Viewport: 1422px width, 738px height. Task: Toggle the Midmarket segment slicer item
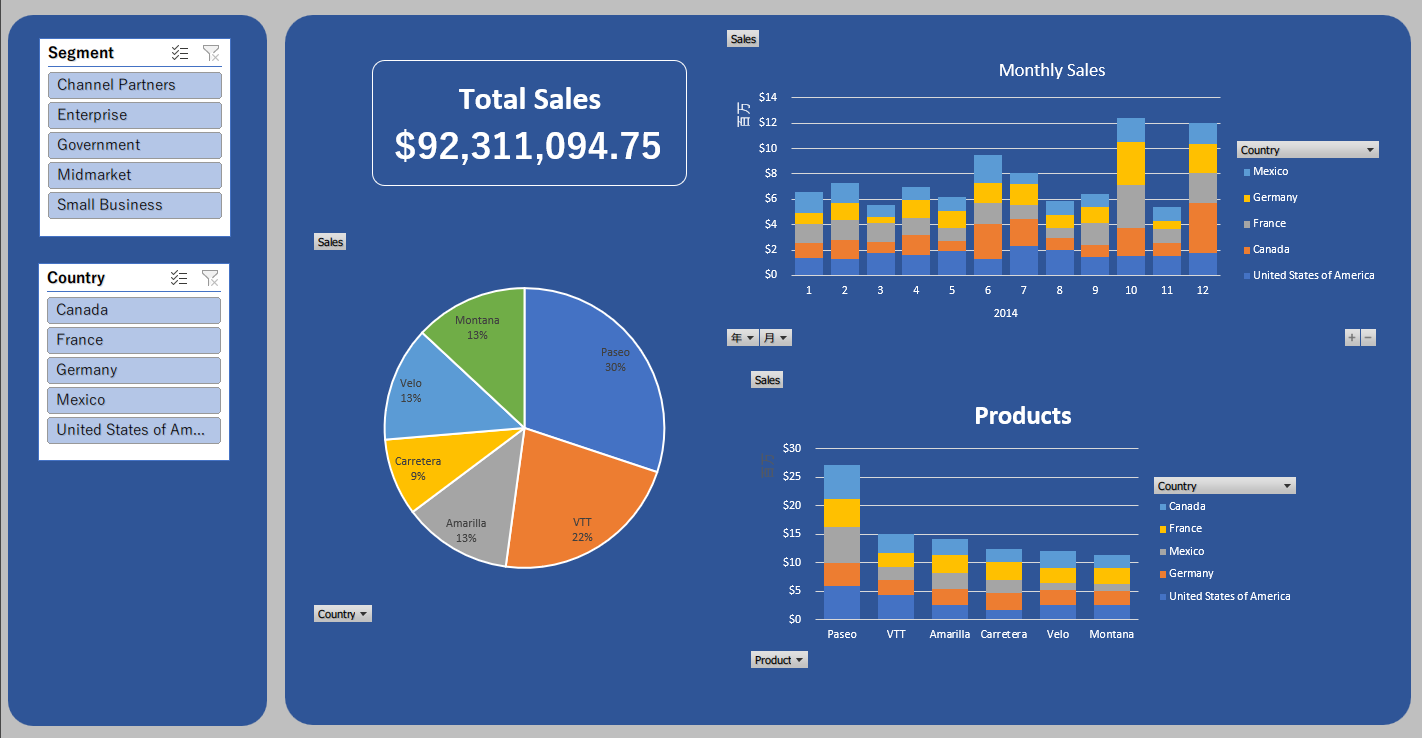(134, 175)
